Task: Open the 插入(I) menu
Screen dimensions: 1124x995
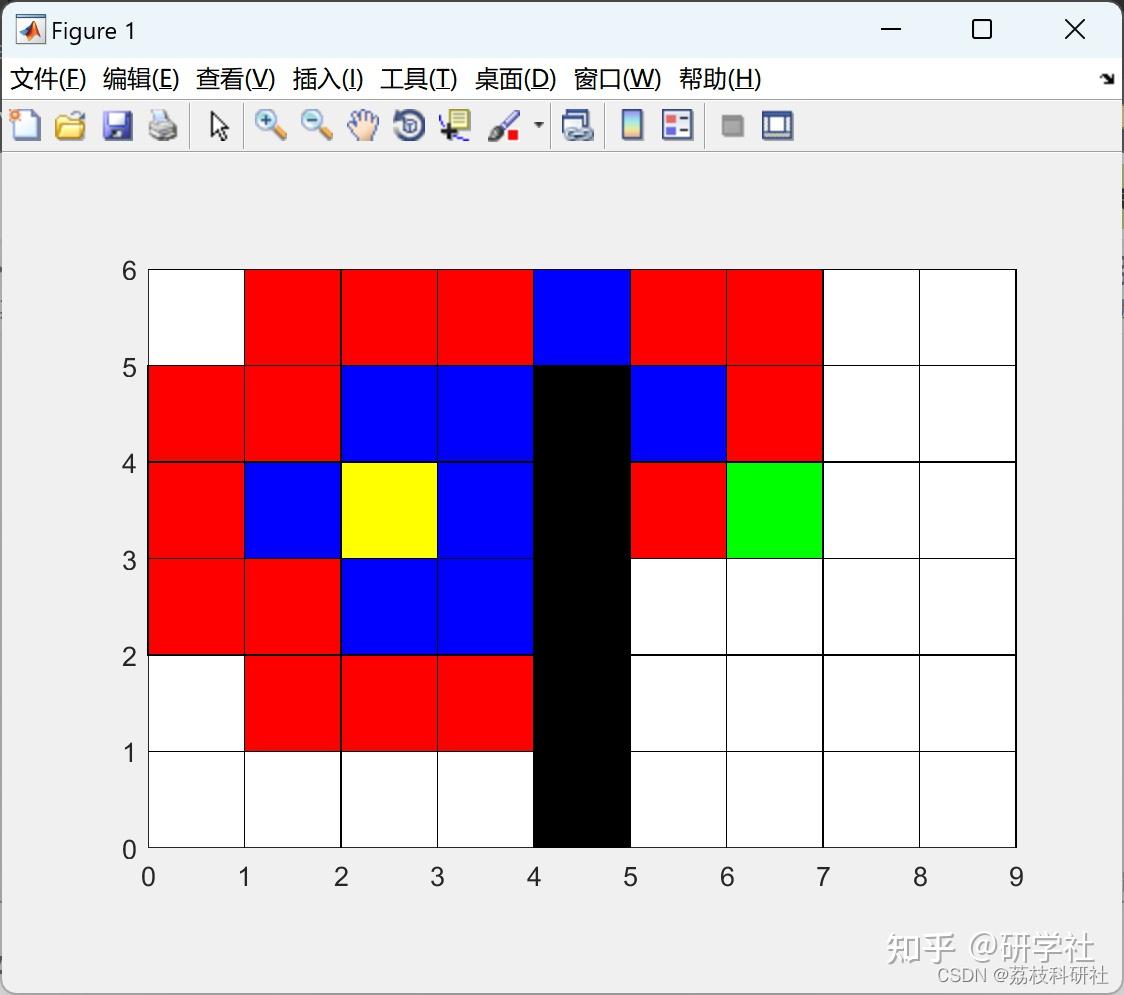Action: coord(328,79)
